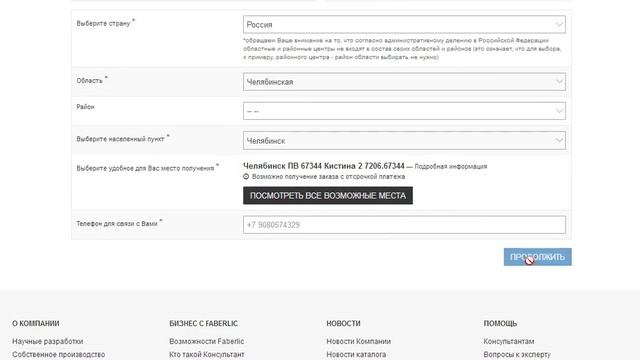Open Вопросы к эксперту link
Screen dimensions: 640x360
(x=517, y=354)
